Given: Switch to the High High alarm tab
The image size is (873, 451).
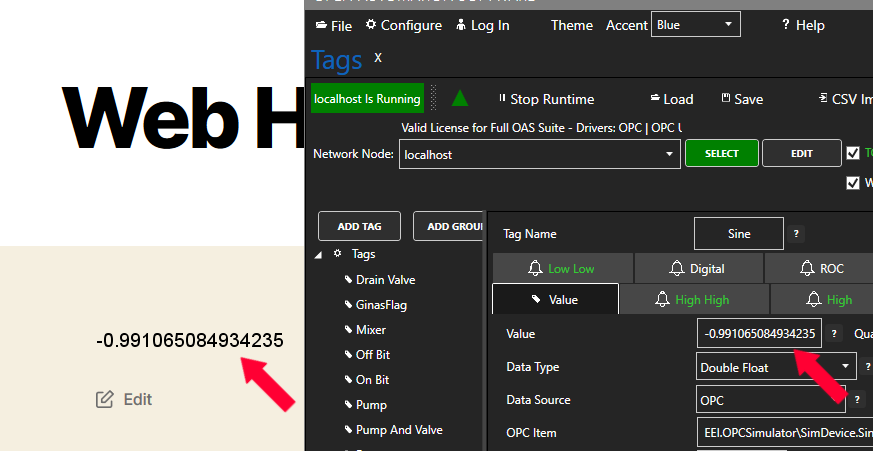Looking at the screenshot, I should (693, 299).
